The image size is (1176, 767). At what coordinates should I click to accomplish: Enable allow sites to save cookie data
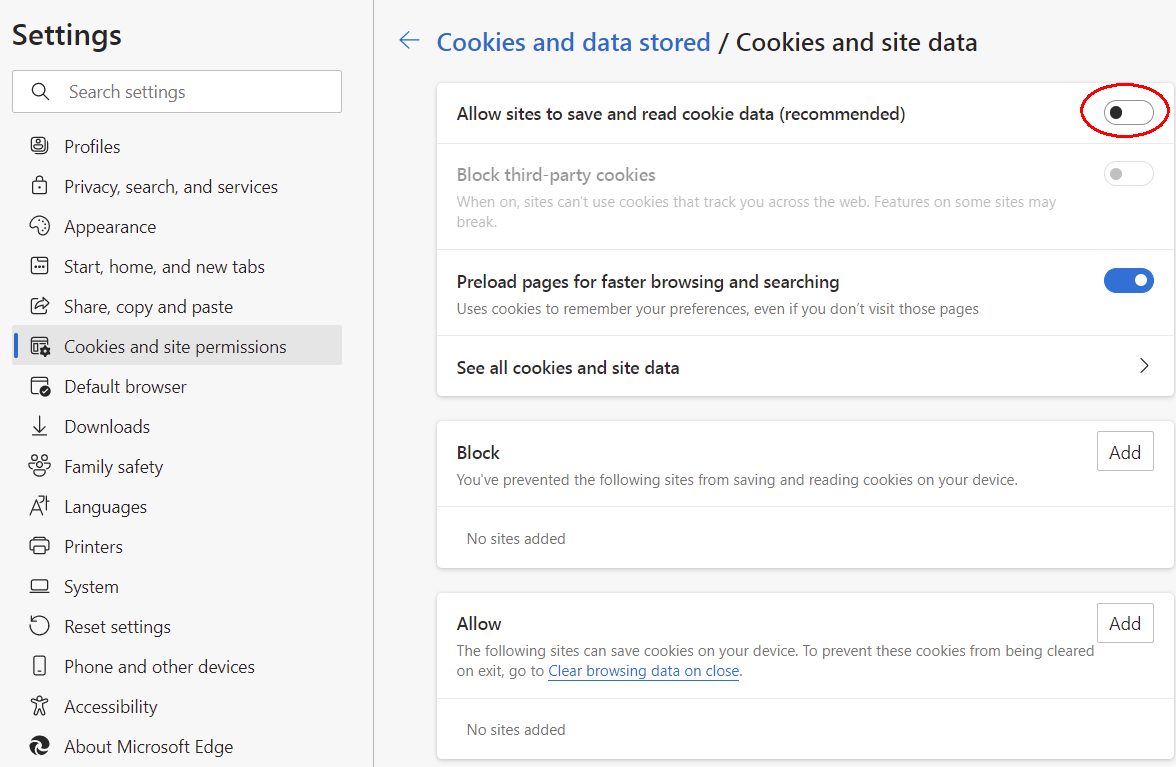point(1128,113)
